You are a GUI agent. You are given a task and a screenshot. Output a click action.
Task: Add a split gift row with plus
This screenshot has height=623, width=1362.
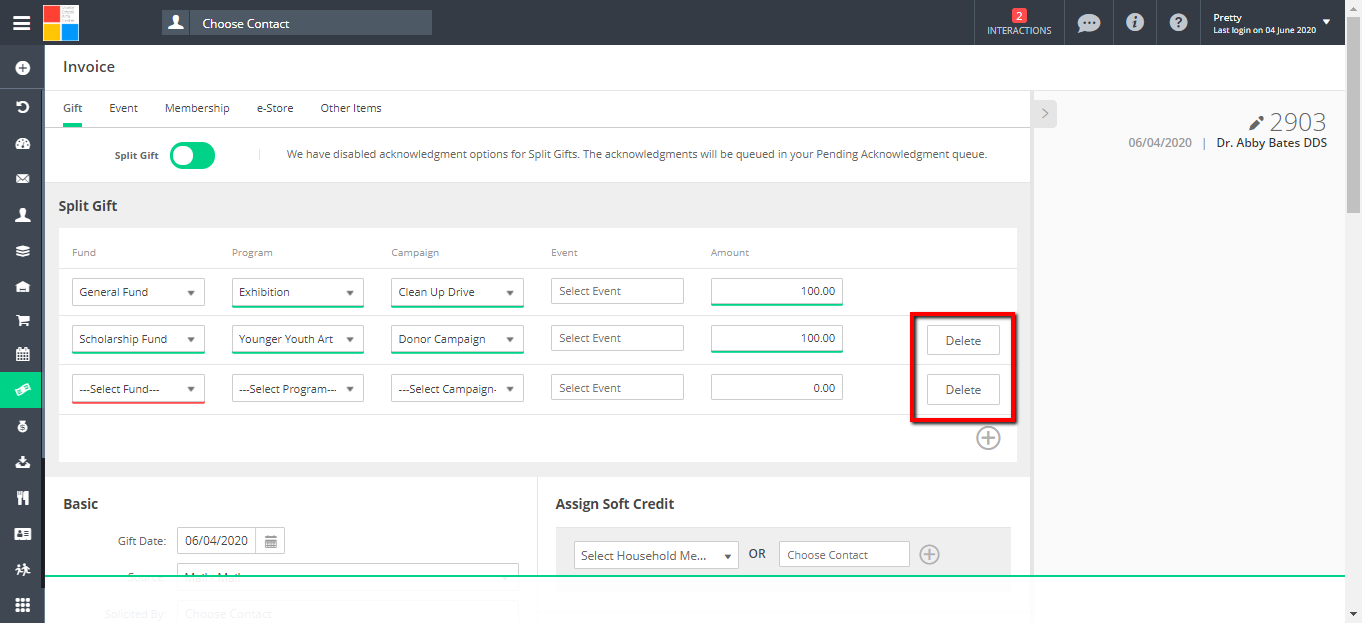pyautogui.click(x=988, y=438)
